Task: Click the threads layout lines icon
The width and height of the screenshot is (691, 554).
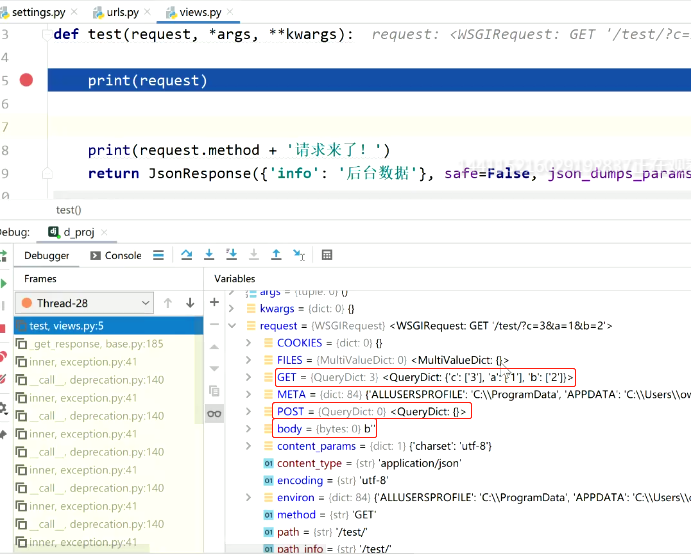Action: click(x=158, y=255)
